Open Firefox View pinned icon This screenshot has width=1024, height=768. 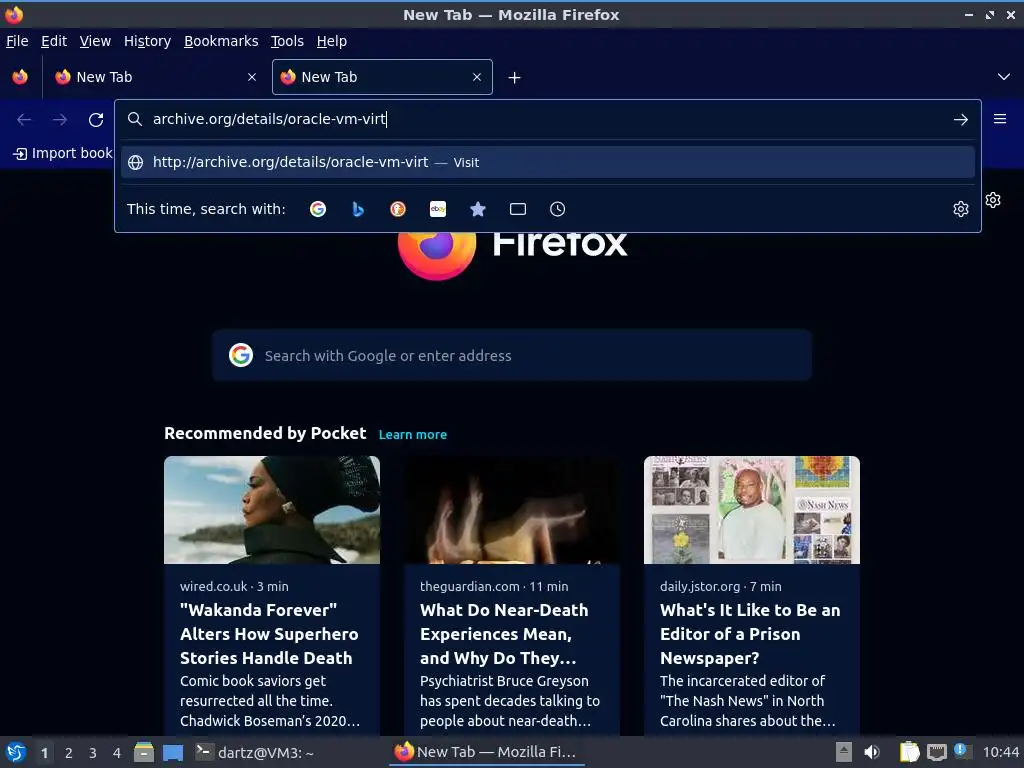(20, 77)
